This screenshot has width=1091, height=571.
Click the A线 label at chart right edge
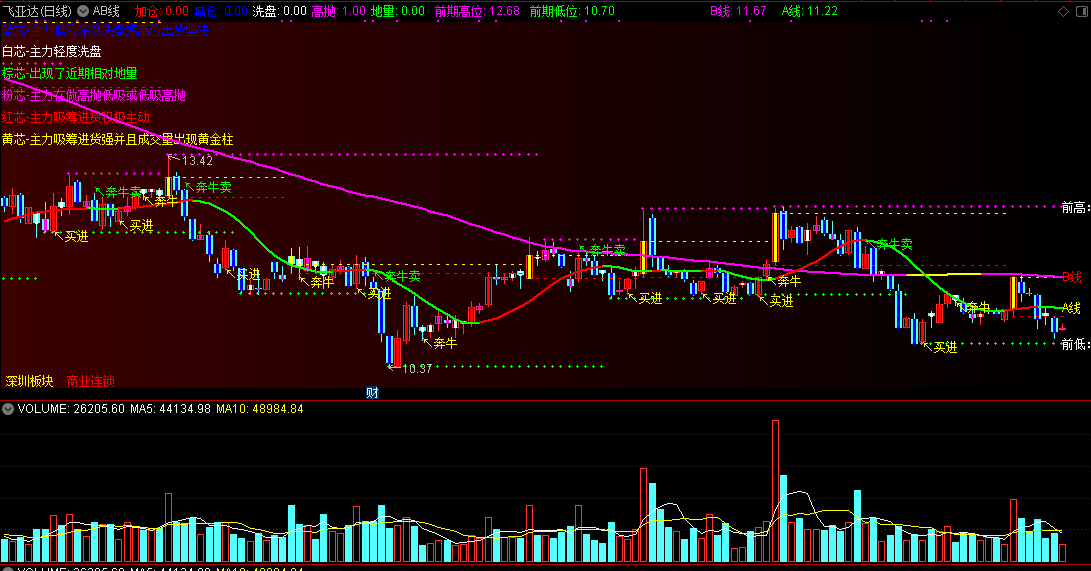click(1072, 308)
